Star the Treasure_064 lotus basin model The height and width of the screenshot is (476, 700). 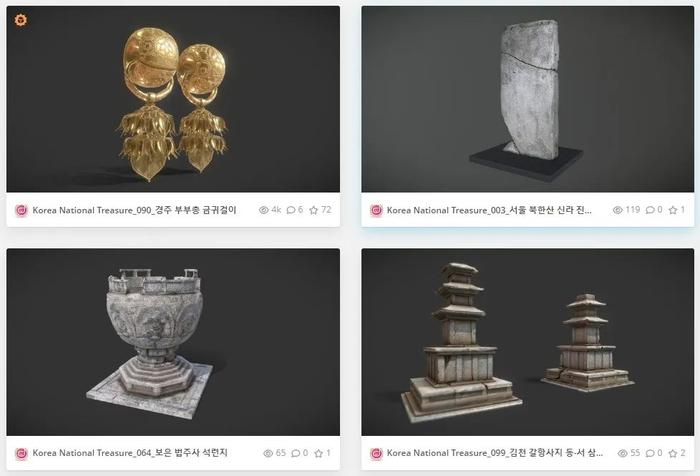(x=318, y=453)
